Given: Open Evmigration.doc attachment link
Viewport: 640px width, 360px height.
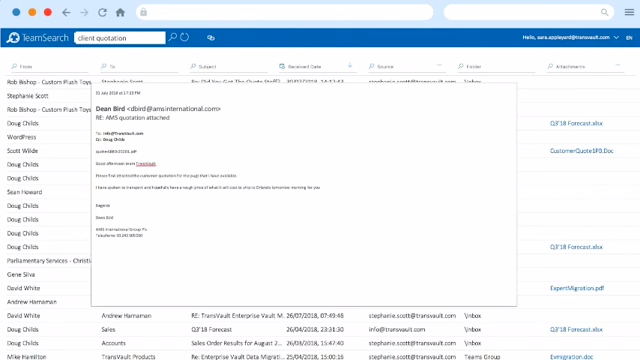Looking at the screenshot, I should [571, 357].
